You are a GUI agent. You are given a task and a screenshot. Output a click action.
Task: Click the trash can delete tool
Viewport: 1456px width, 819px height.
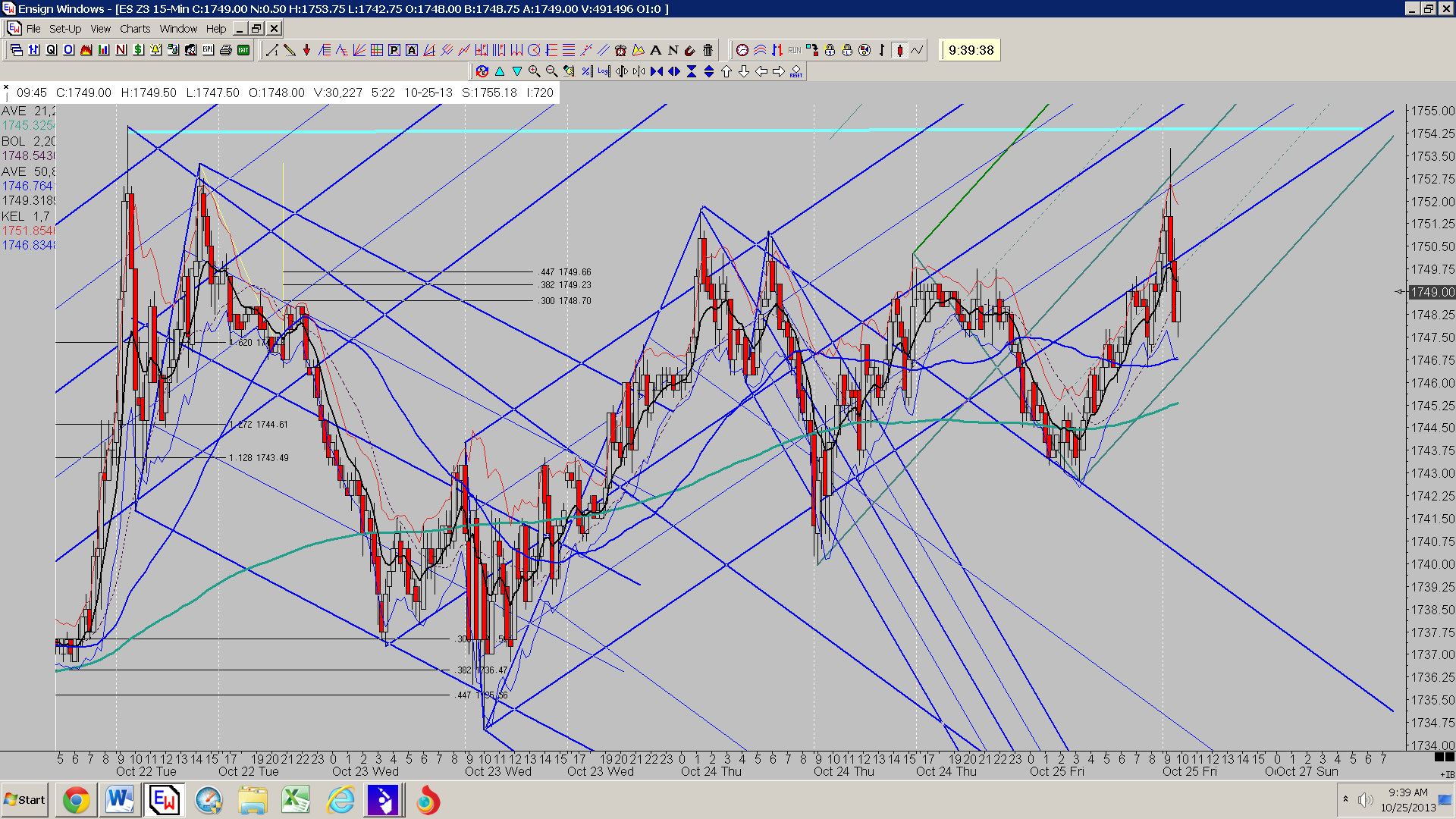(x=708, y=50)
